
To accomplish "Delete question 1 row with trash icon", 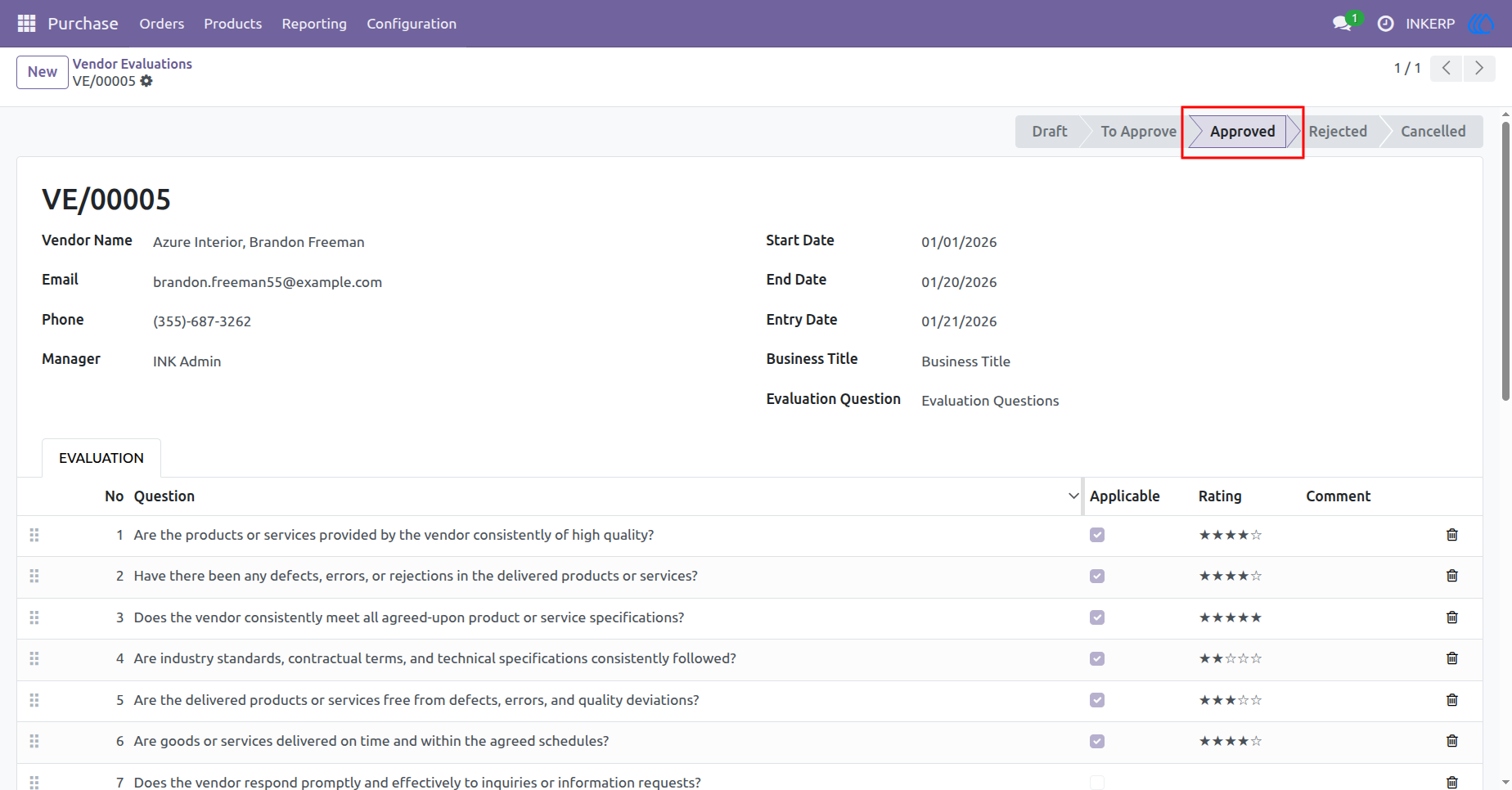I will tap(1452, 535).
